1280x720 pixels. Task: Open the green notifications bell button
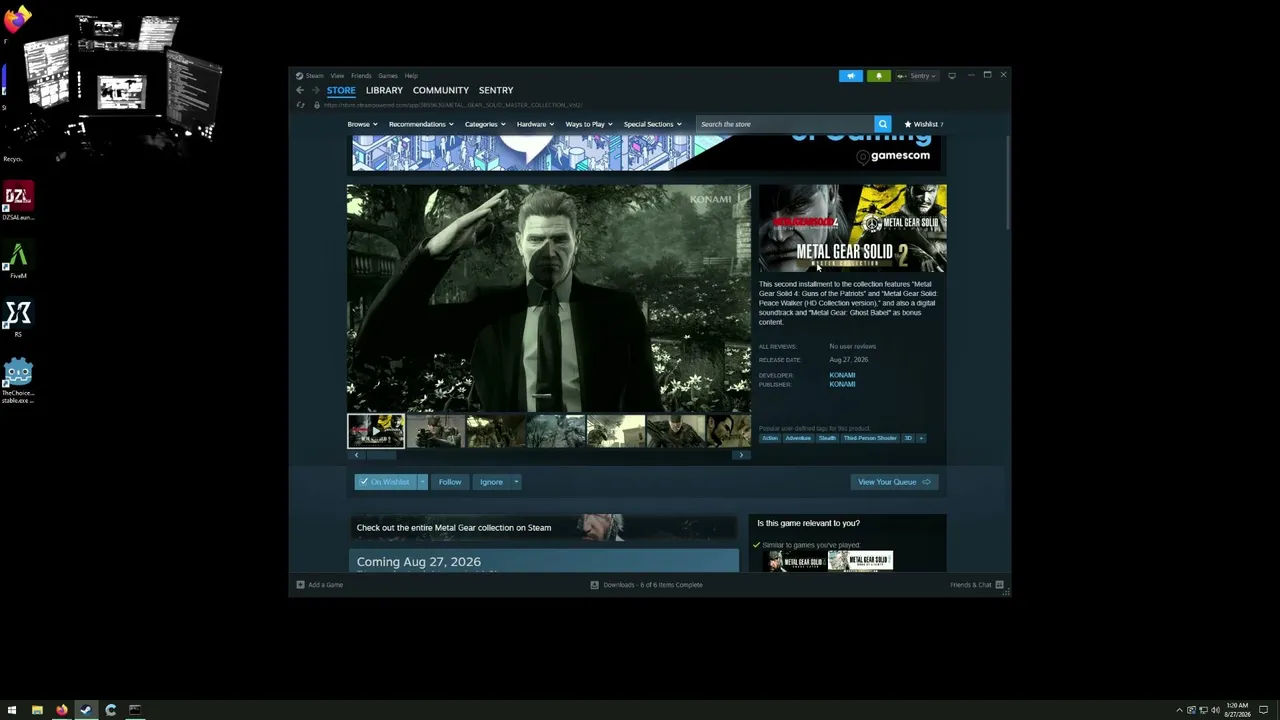(x=879, y=76)
